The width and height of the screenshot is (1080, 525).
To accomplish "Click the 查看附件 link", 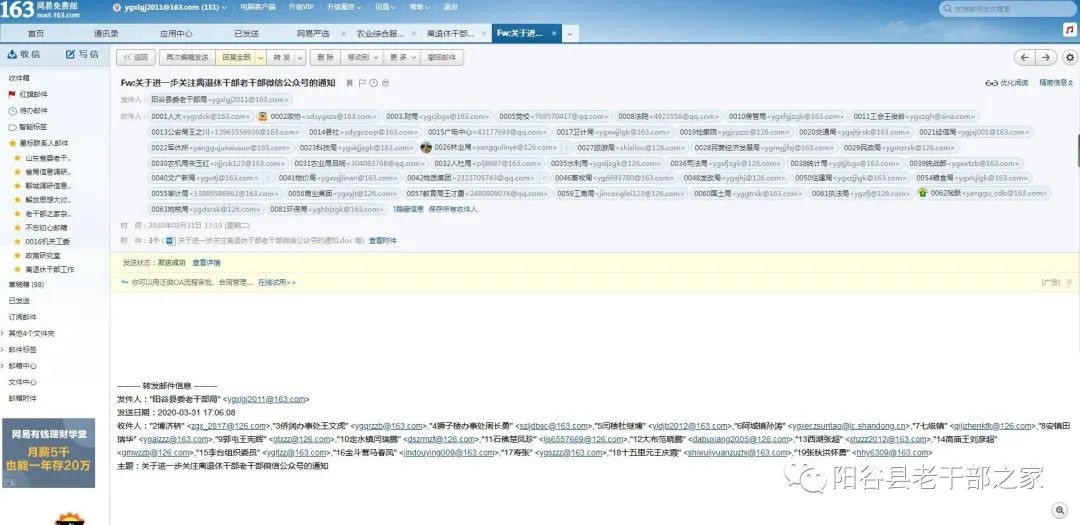I will click(382, 240).
